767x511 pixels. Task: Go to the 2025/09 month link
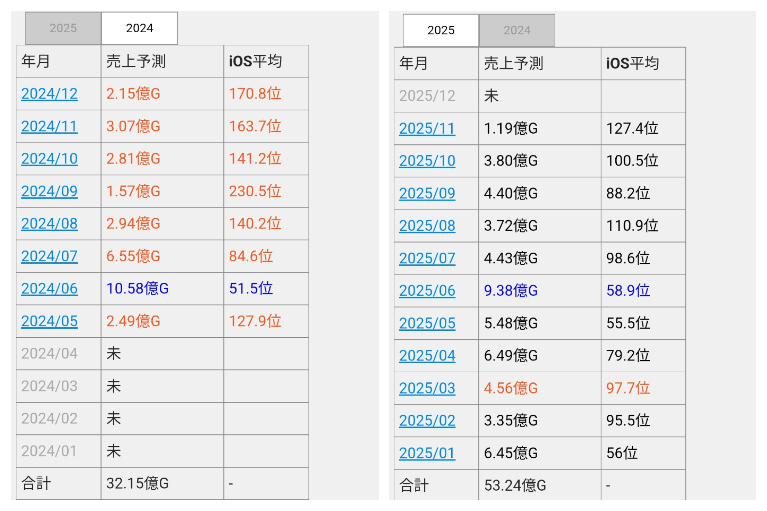point(427,194)
